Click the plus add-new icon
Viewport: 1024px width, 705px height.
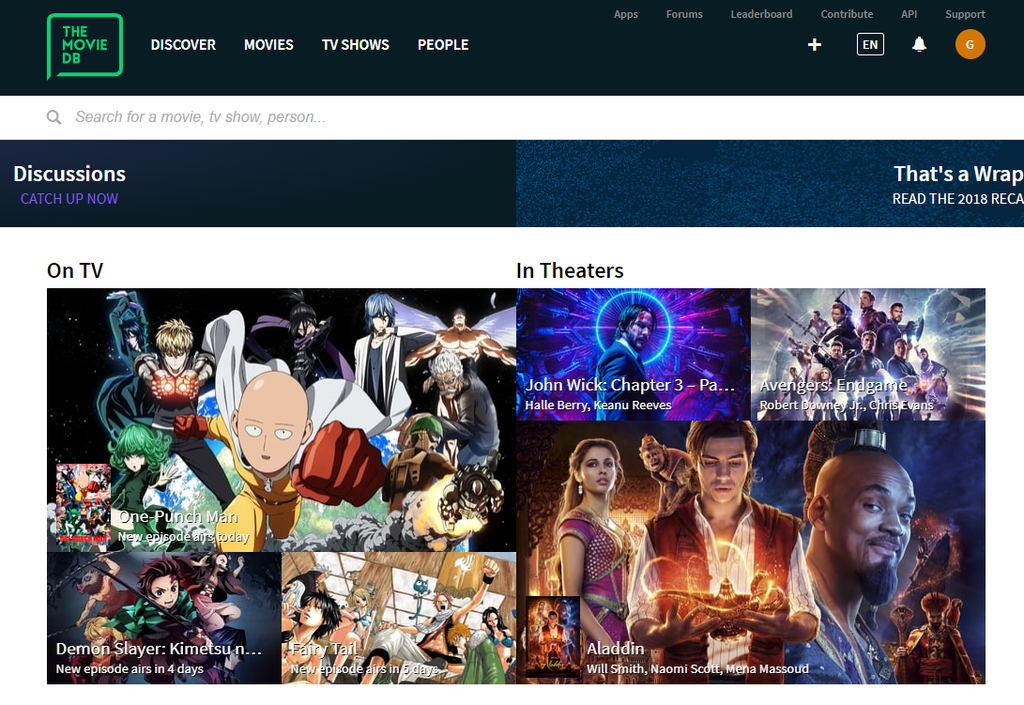pos(814,45)
